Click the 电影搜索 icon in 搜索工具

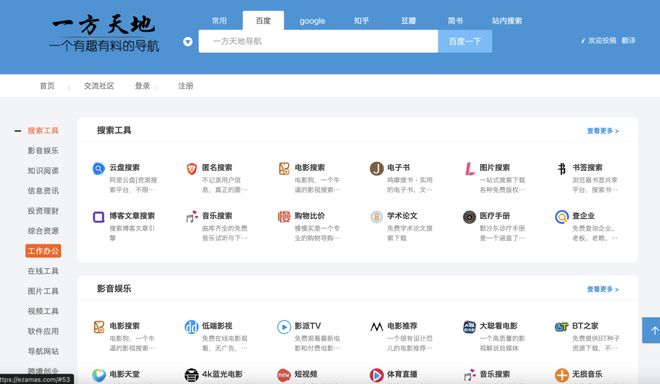click(284, 169)
